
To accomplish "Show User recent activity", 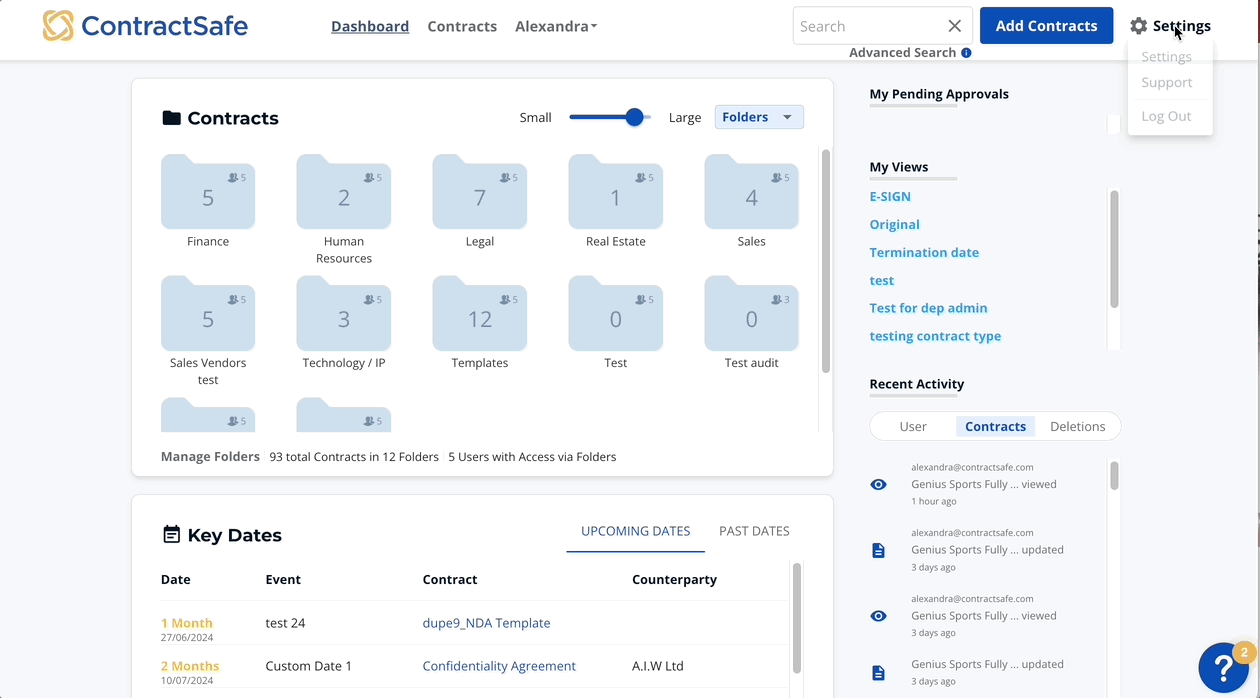I will coord(913,426).
